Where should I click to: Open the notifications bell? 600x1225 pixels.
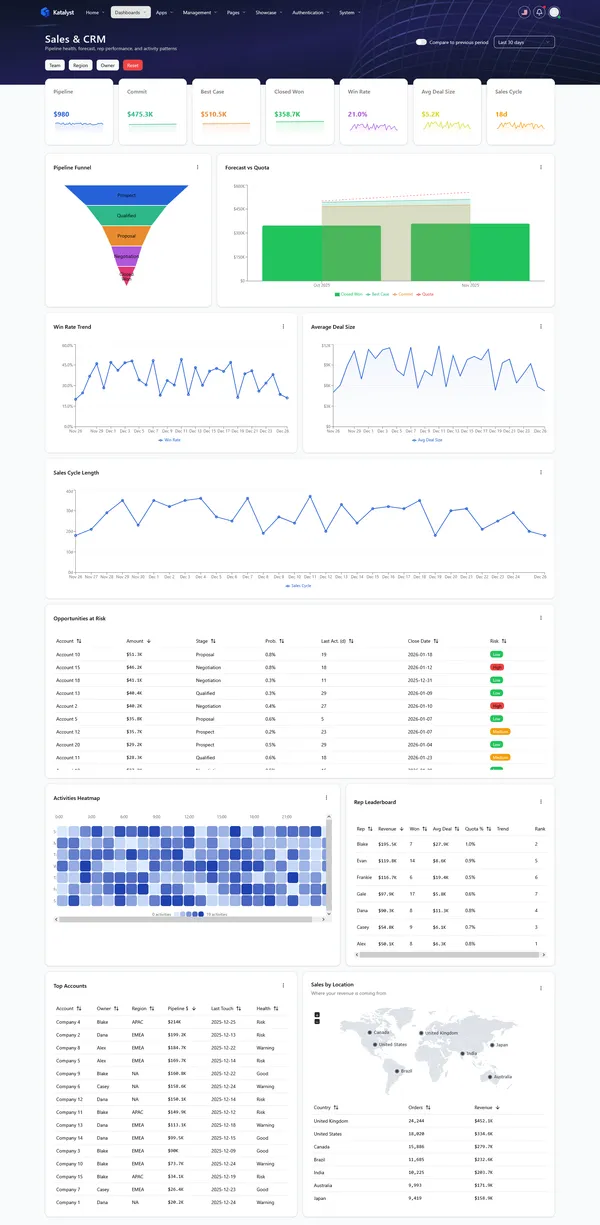(539, 13)
